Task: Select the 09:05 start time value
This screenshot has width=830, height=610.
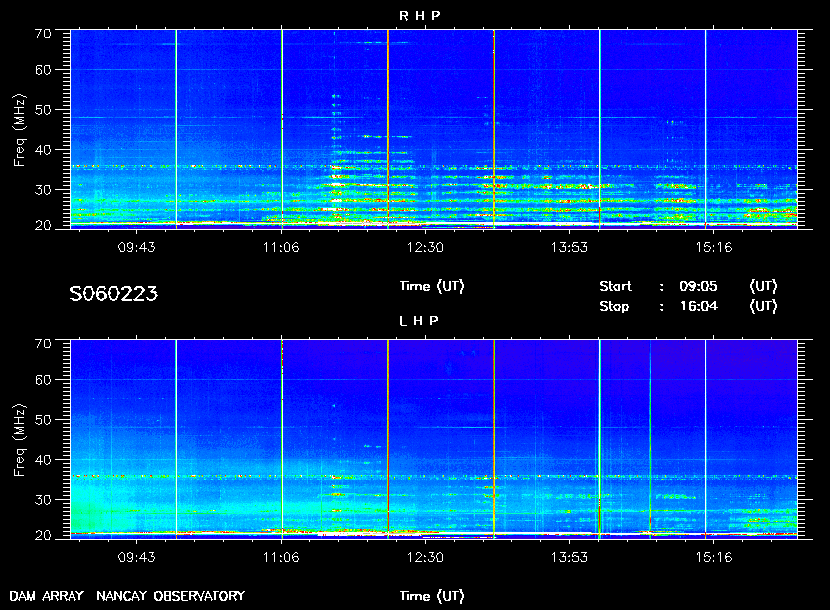Action: [x=698, y=286]
